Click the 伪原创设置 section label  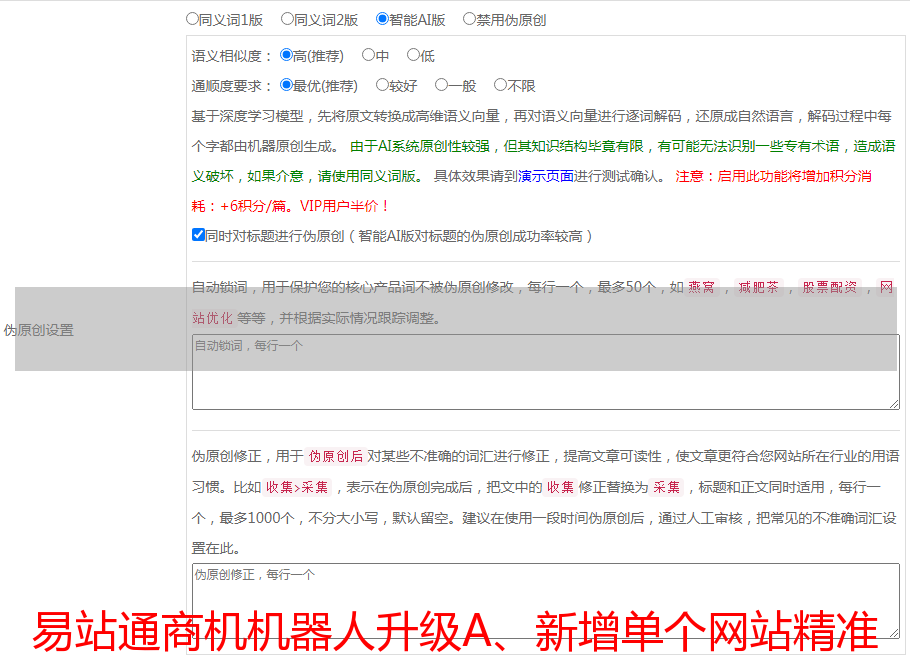tap(38, 330)
